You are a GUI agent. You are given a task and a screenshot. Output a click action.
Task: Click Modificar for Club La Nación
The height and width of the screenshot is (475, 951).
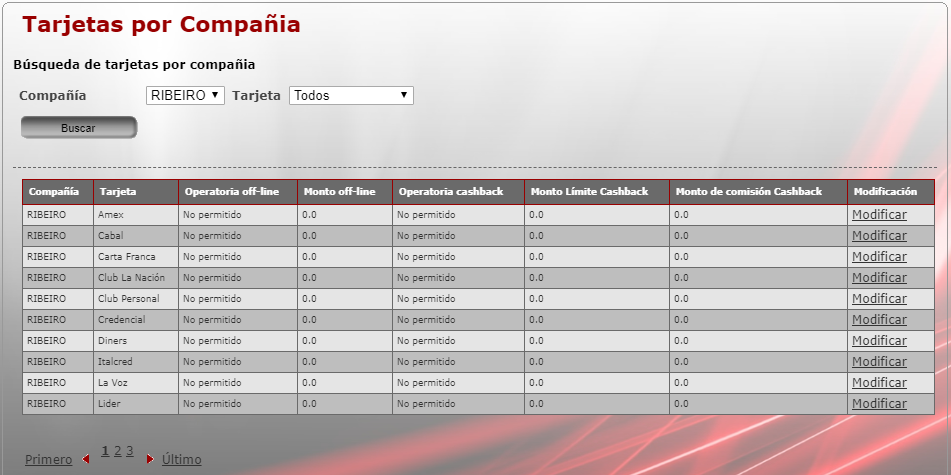pyautogui.click(x=879, y=277)
